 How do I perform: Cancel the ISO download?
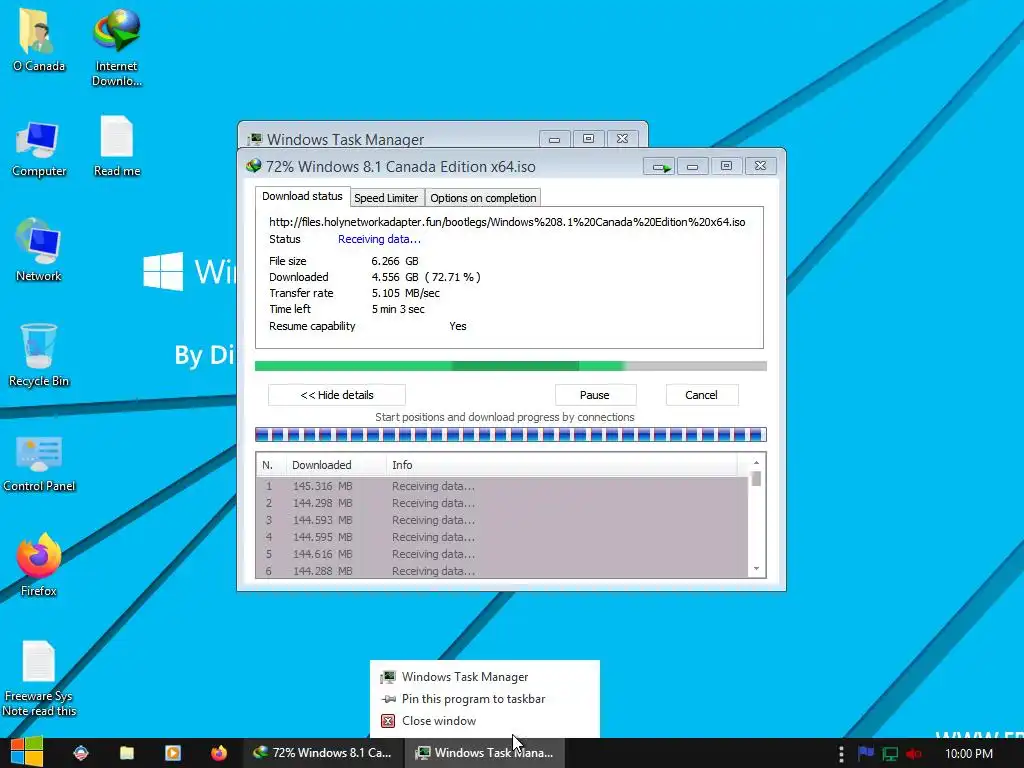[x=701, y=395]
